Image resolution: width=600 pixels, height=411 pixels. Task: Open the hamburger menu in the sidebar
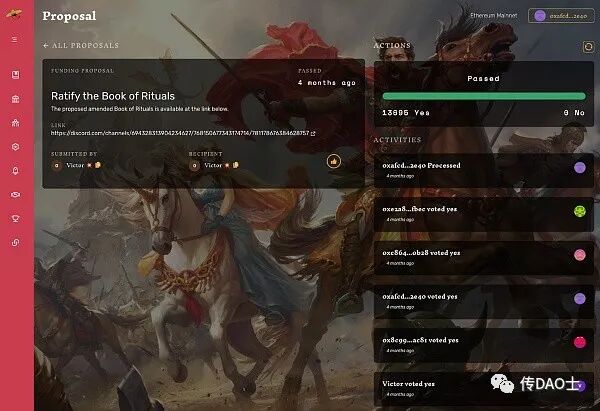15,39
